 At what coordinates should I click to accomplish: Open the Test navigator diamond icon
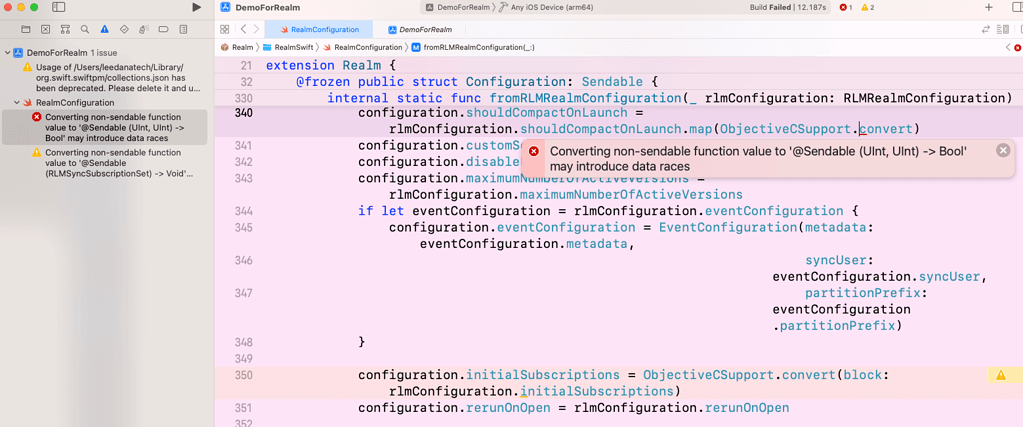pyautogui.click(x=123, y=30)
